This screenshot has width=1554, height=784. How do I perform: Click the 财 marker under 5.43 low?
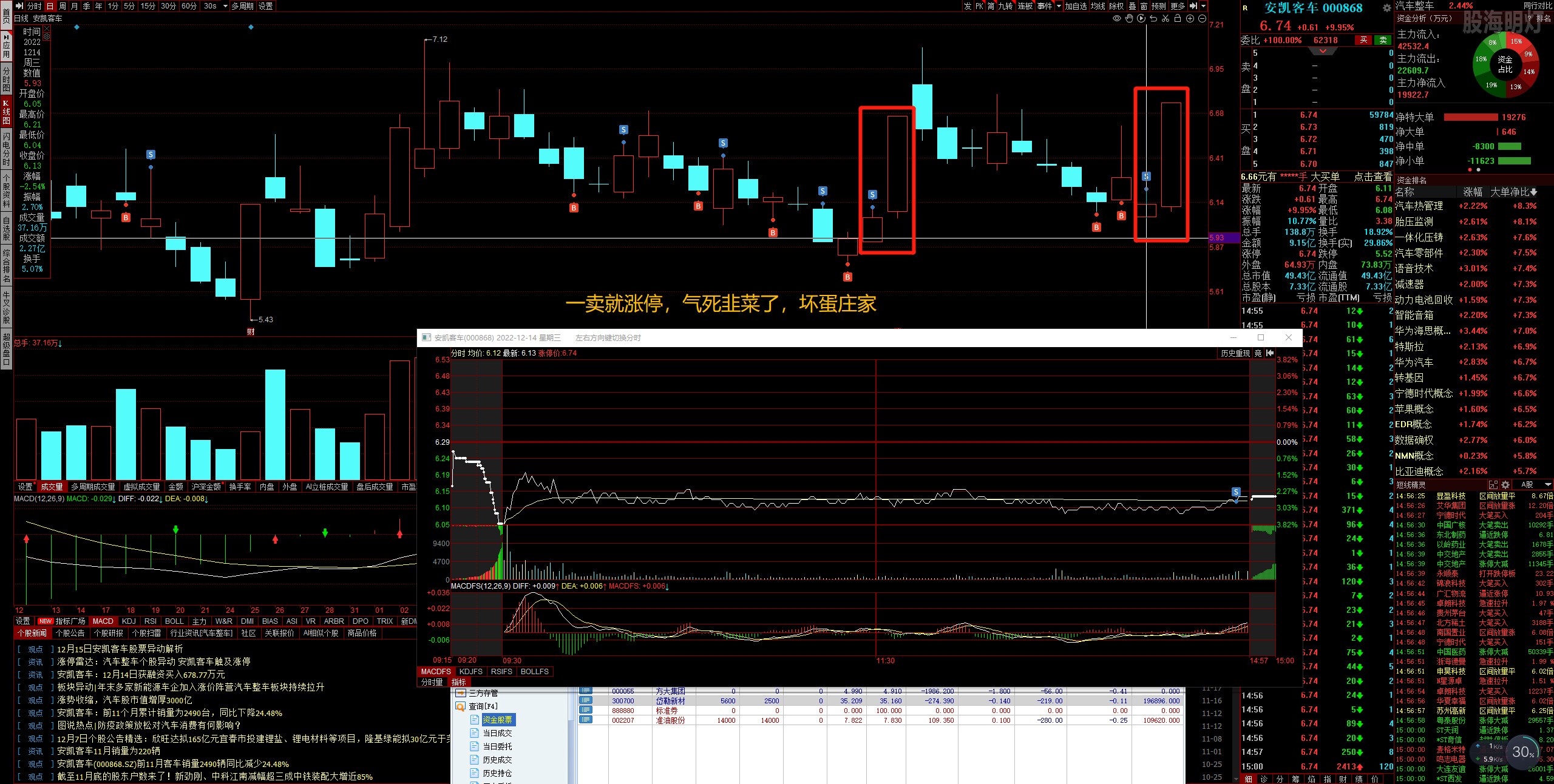point(251,331)
